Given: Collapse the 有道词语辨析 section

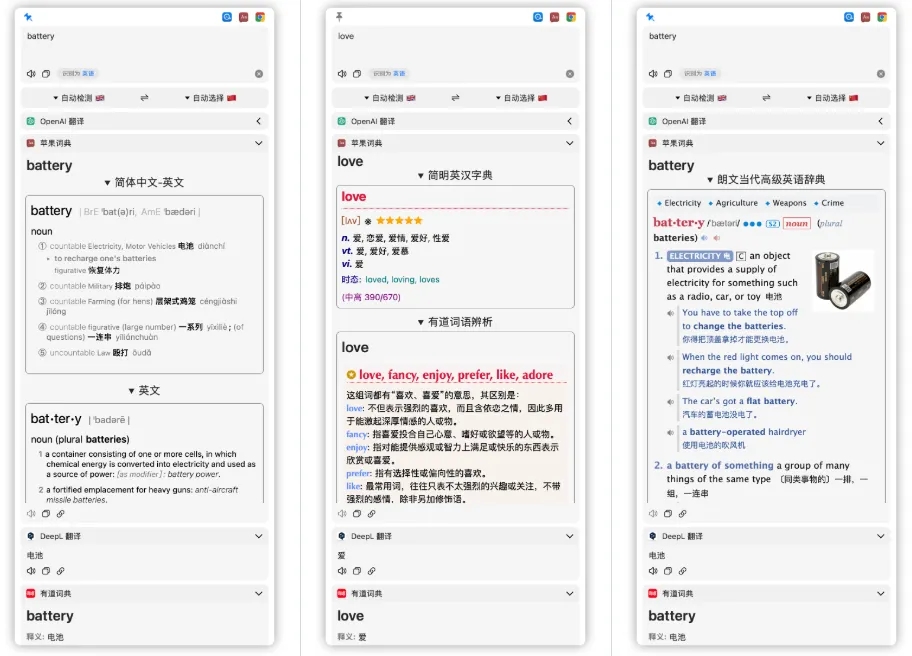Looking at the screenshot, I should point(421,322).
